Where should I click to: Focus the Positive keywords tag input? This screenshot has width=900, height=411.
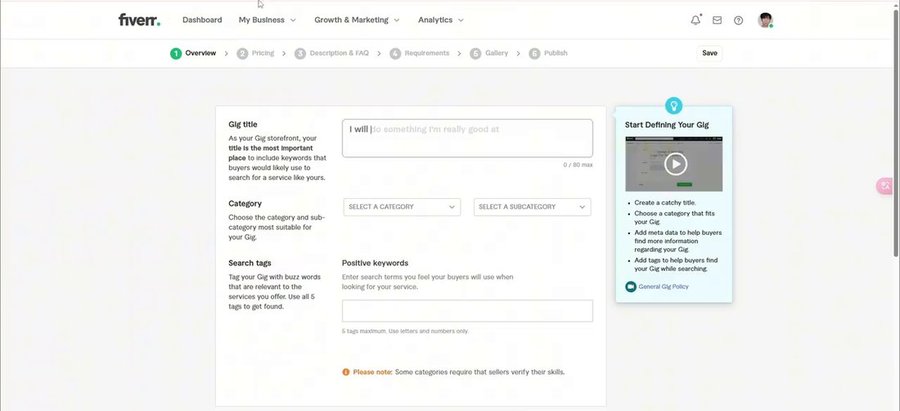point(467,311)
